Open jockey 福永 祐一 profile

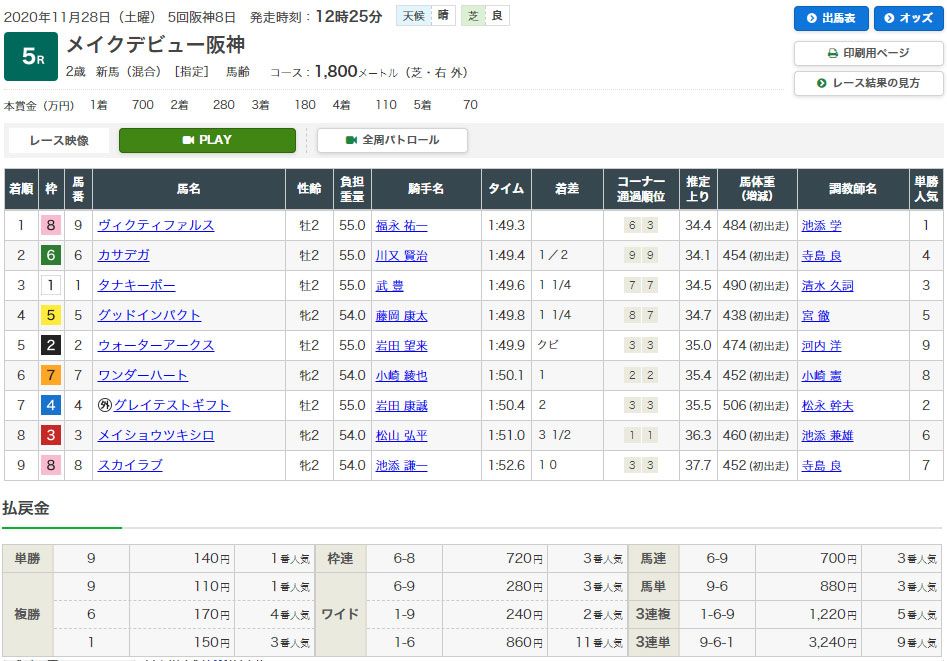coord(401,226)
